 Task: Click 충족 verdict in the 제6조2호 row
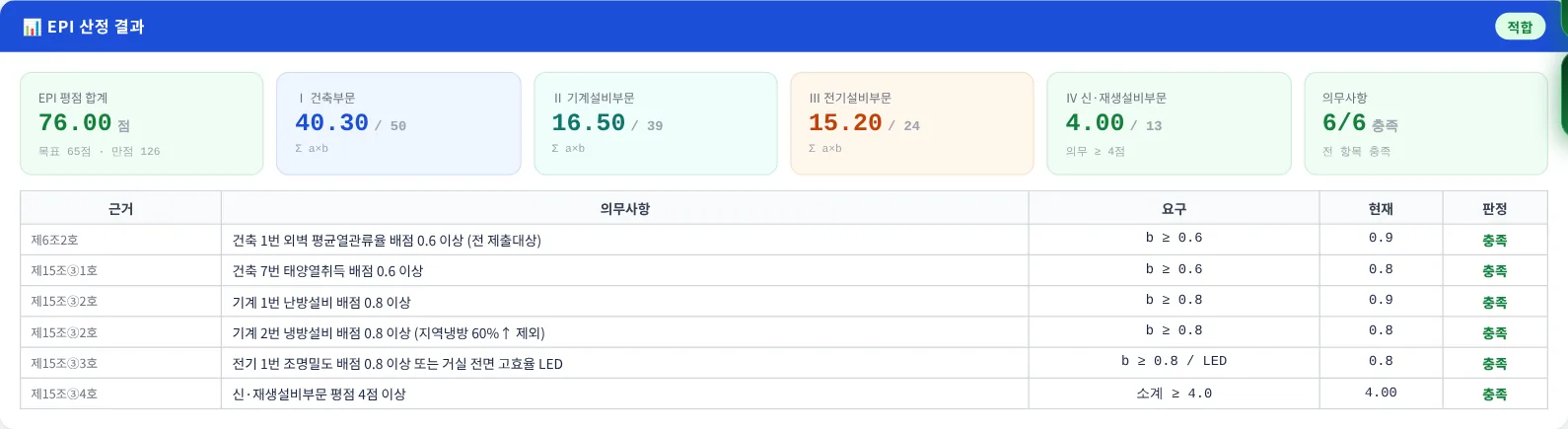click(1495, 240)
